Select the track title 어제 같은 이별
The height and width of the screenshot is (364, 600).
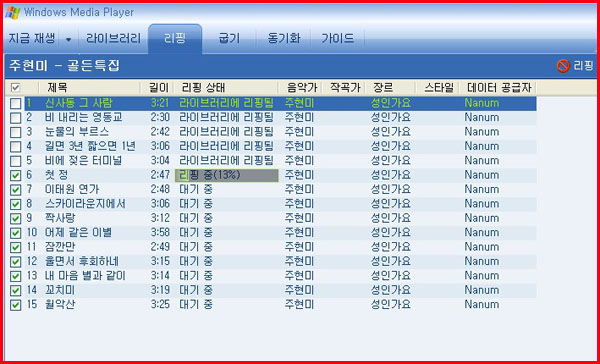point(78,233)
